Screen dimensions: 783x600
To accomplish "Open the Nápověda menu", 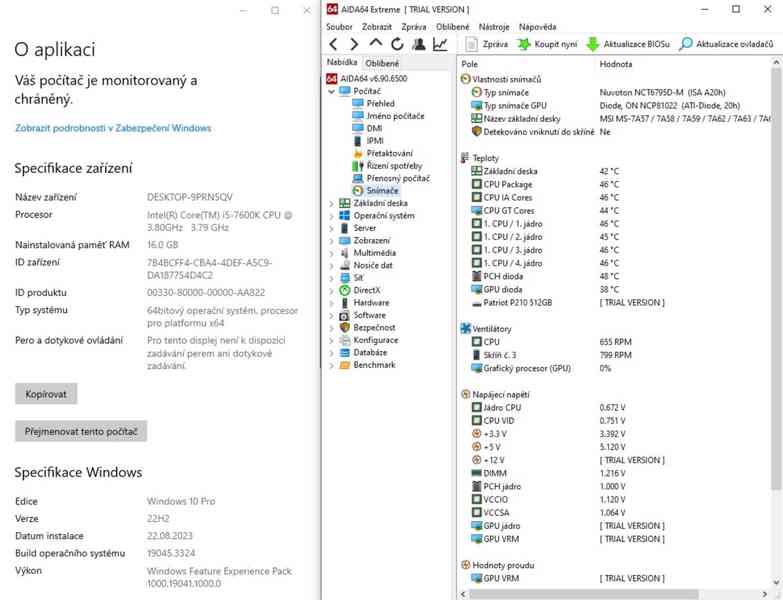I will [537, 27].
